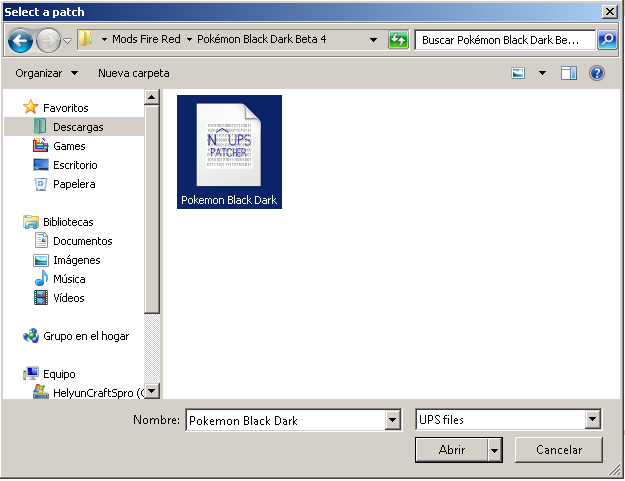Click the change view icon
Viewport: 625px width, 481px height.
click(x=518, y=73)
